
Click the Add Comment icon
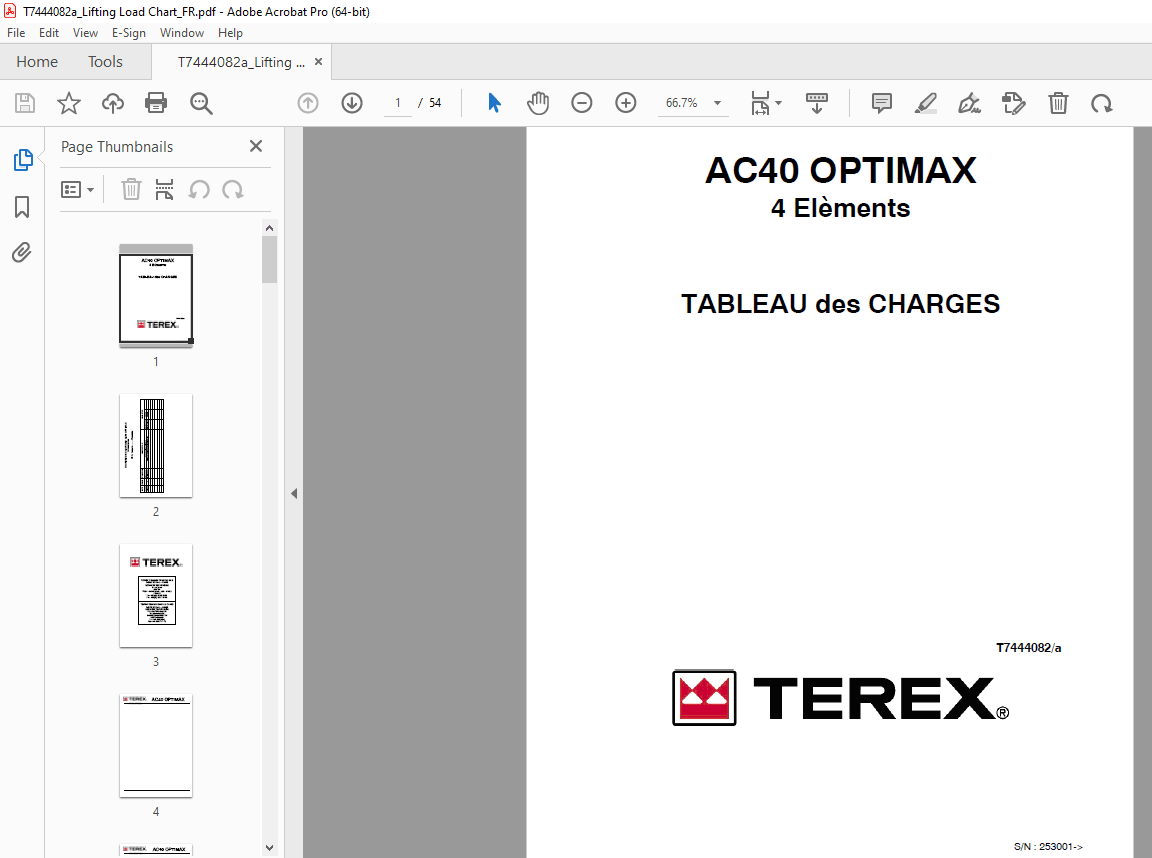[x=881, y=103]
